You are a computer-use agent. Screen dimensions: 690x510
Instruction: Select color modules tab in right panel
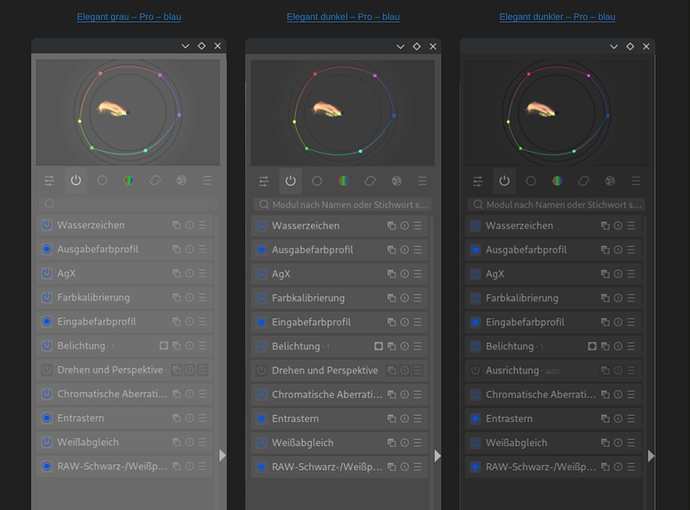coord(557,181)
